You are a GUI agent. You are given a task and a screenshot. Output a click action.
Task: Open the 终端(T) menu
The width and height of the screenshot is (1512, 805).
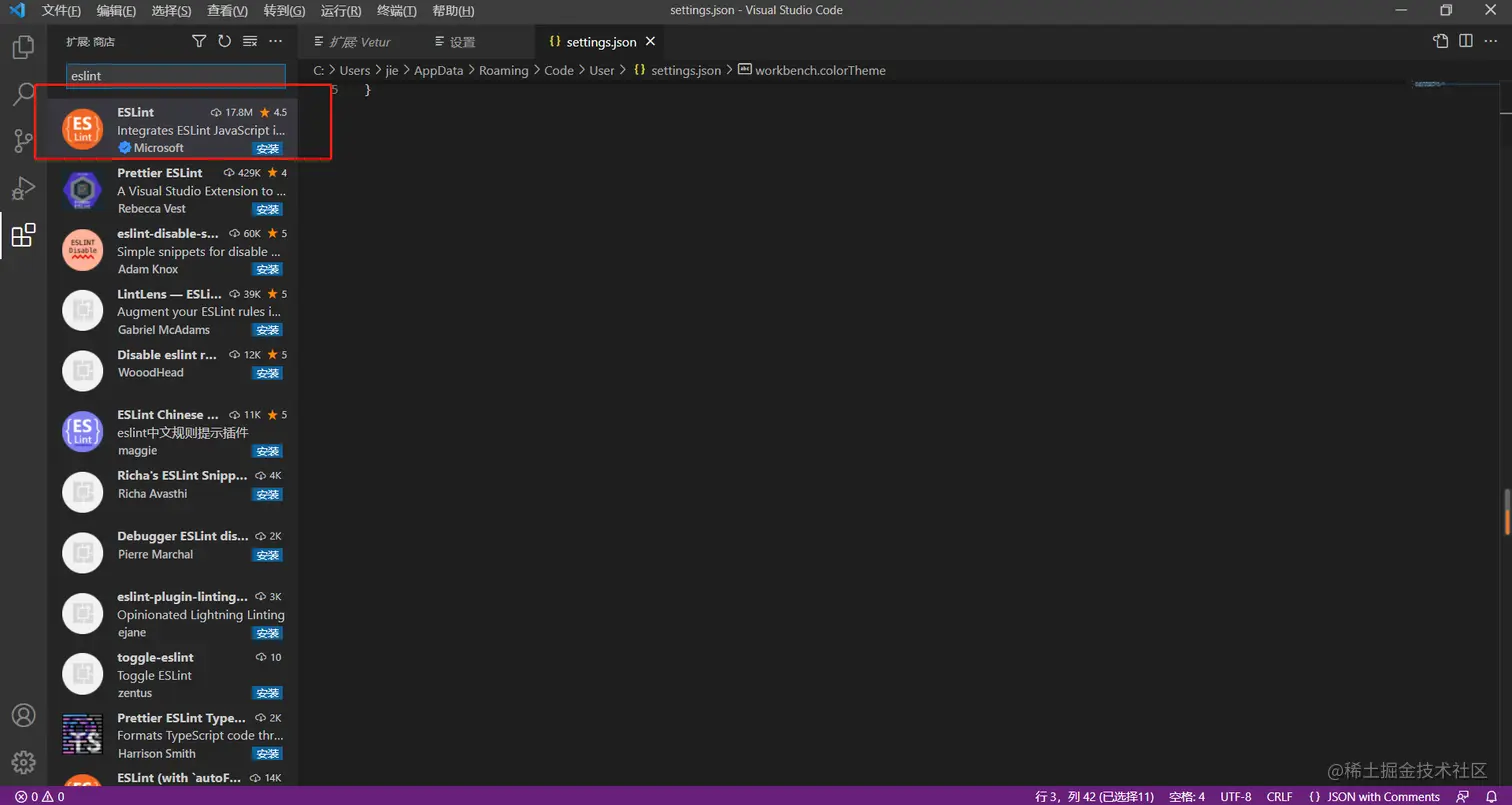[x=397, y=11]
